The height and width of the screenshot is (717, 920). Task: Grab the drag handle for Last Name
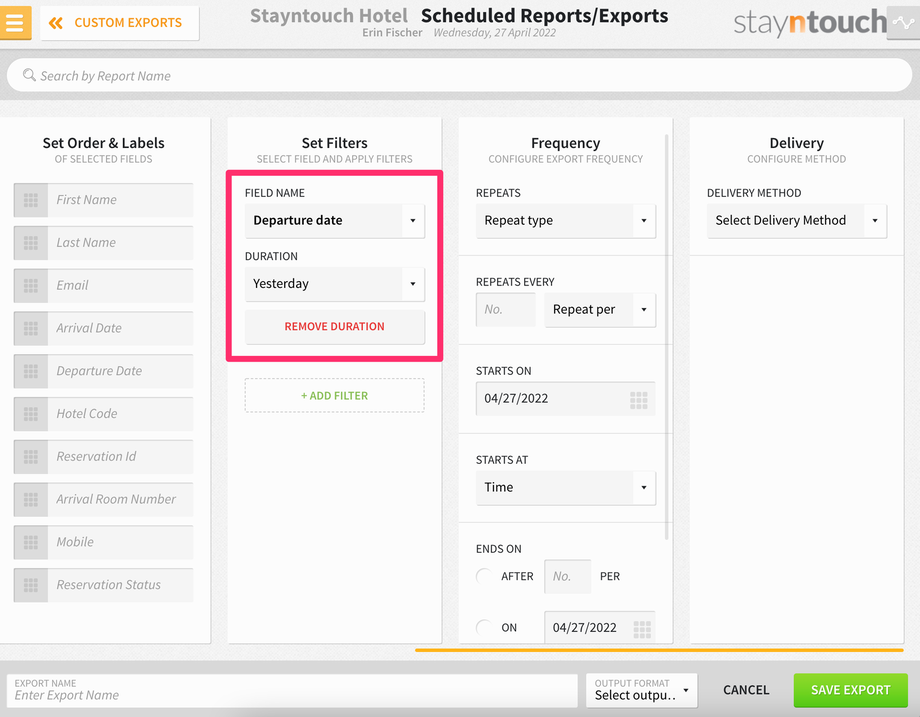click(31, 243)
